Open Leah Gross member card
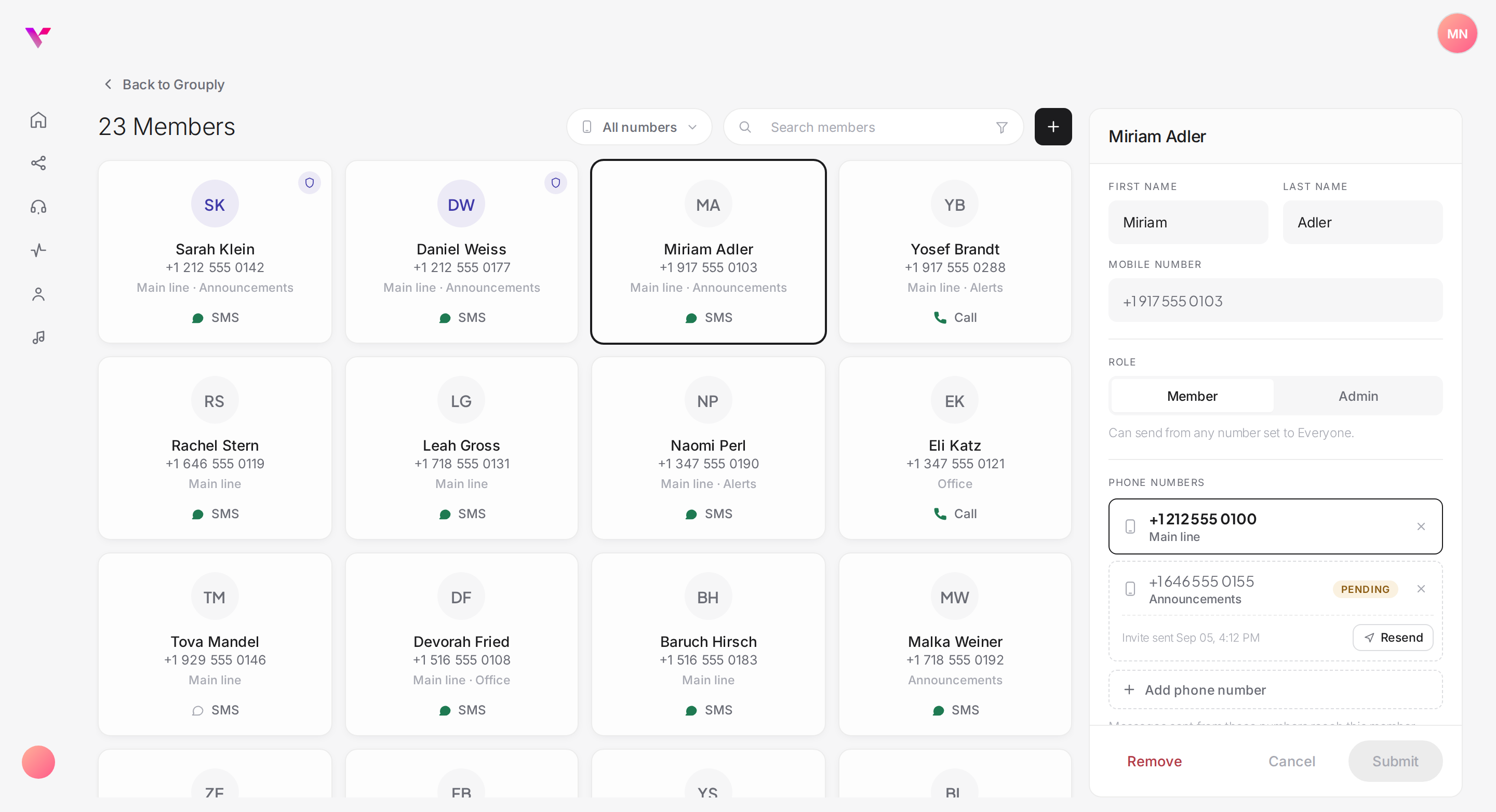The image size is (1496, 812). click(x=462, y=448)
